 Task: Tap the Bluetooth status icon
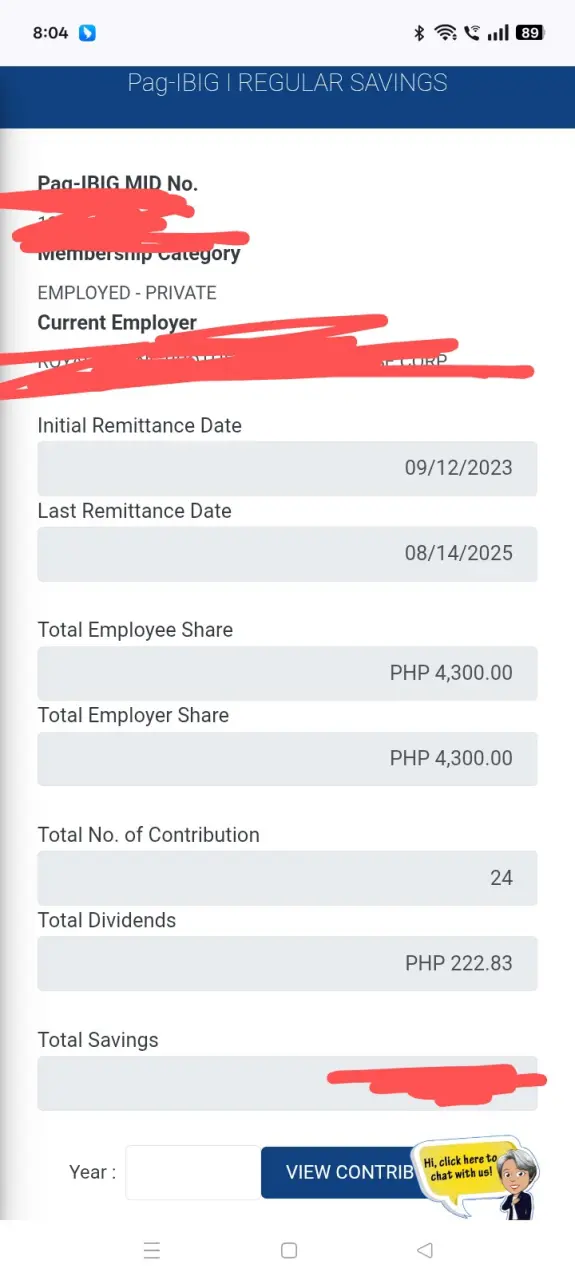(x=419, y=33)
